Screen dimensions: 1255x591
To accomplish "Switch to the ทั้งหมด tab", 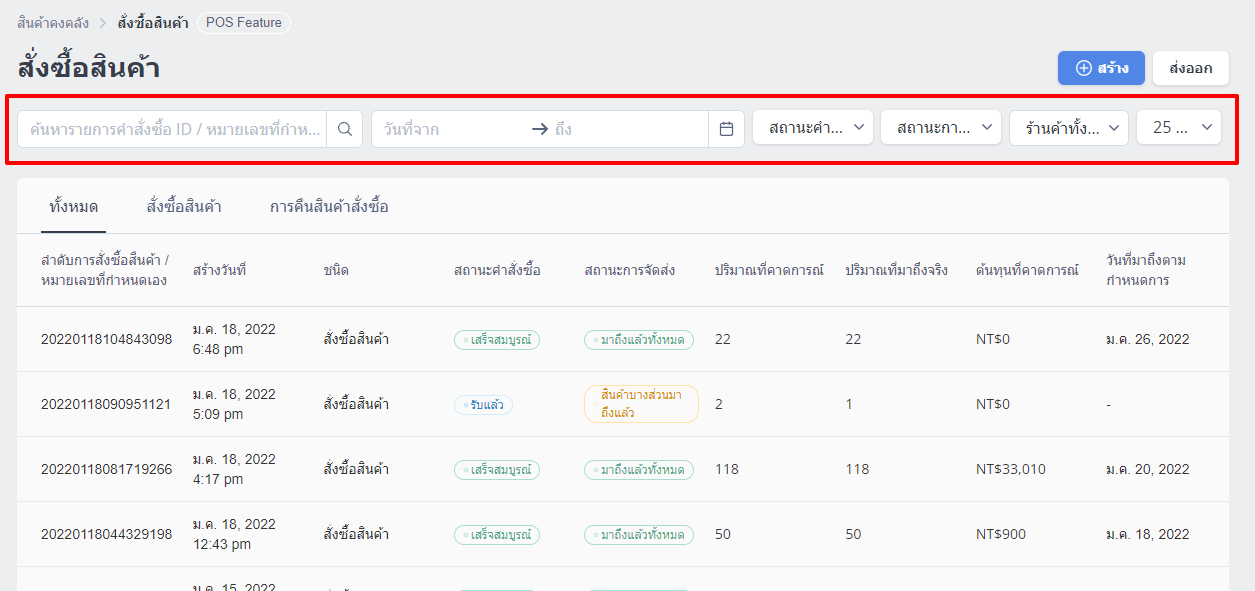I will (74, 207).
